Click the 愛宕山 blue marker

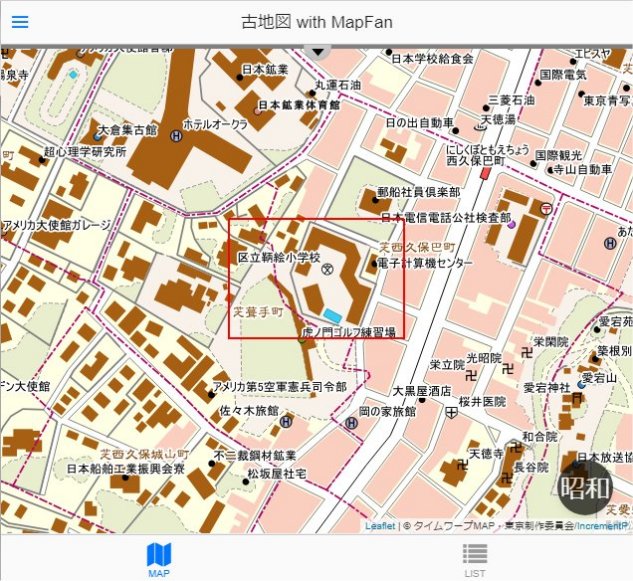pyautogui.click(x=581, y=385)
